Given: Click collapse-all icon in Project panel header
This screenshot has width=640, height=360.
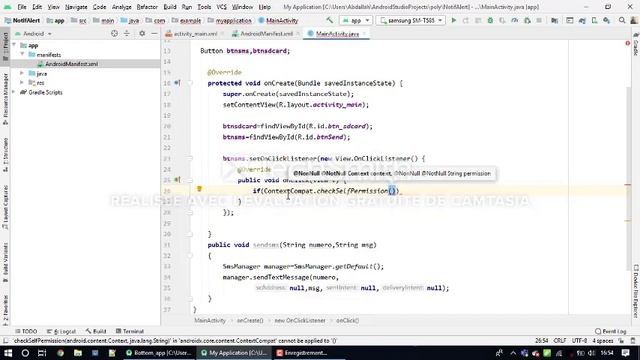Looking at the screenshot, I should point(127,33).
